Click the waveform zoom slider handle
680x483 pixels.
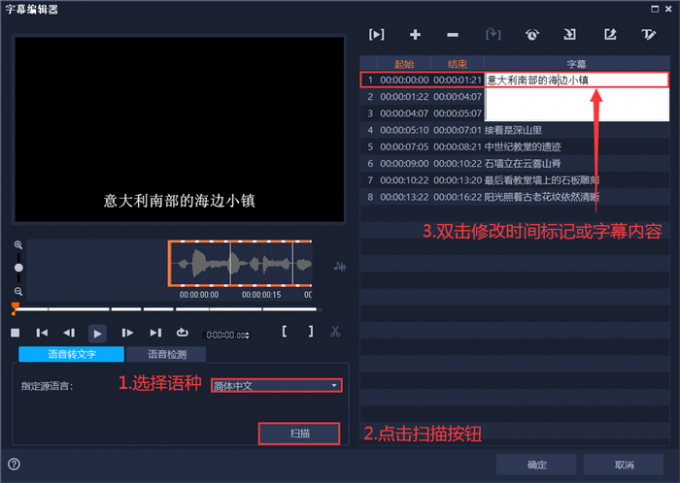19,268
